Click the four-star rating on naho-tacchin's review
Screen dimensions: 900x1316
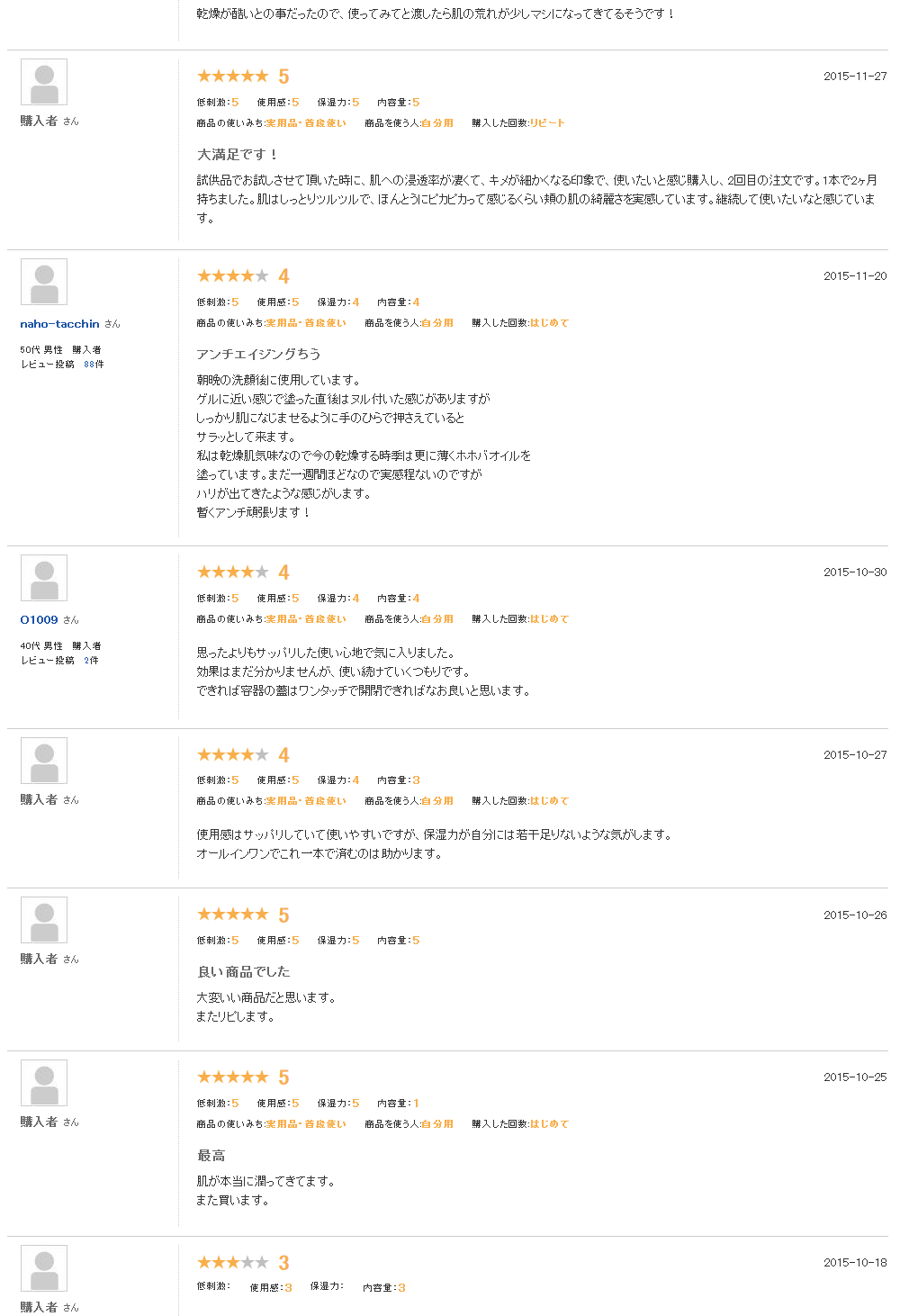(233, 276)
